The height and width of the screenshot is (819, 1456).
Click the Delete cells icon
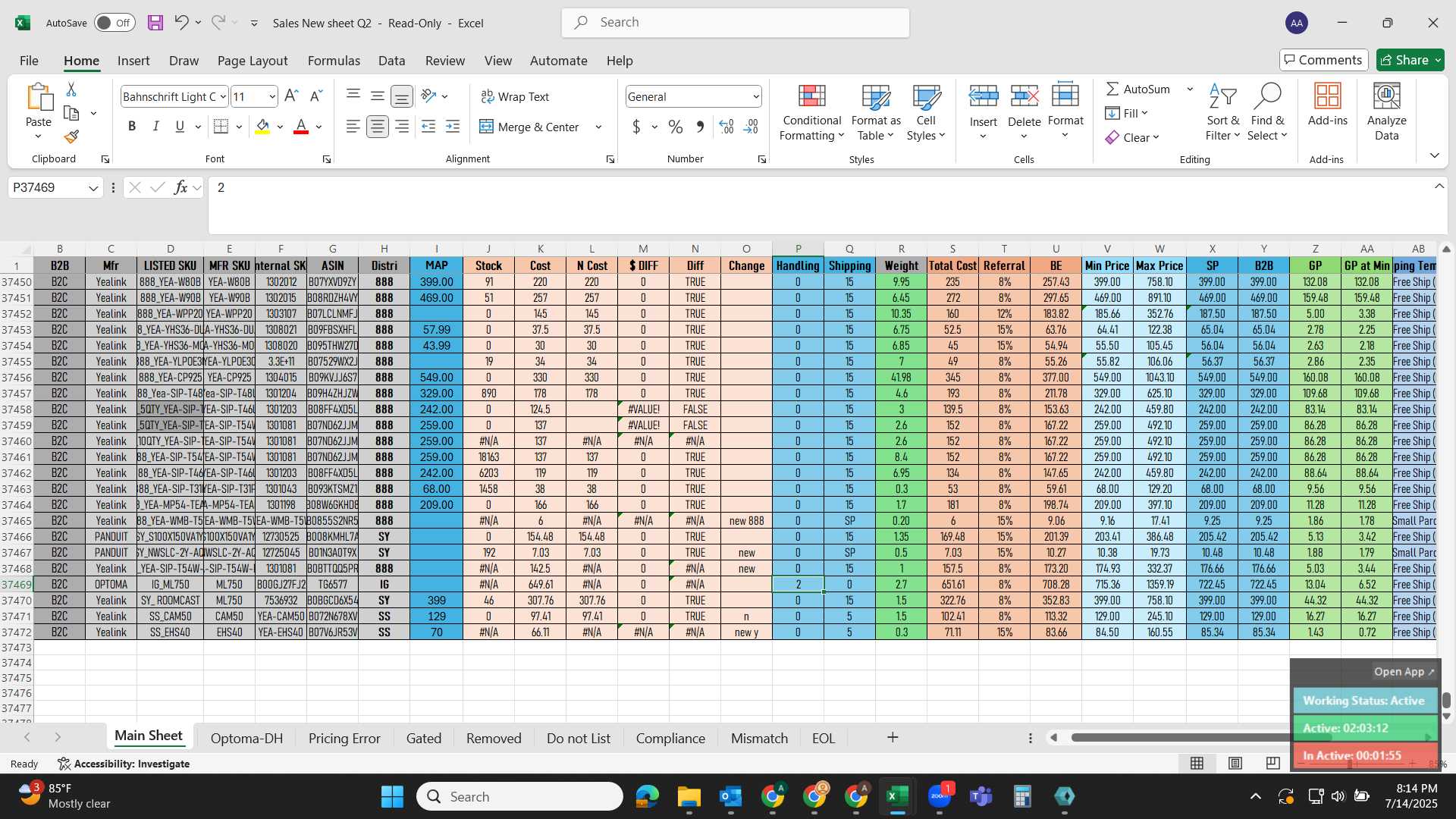click(1024, 96)
